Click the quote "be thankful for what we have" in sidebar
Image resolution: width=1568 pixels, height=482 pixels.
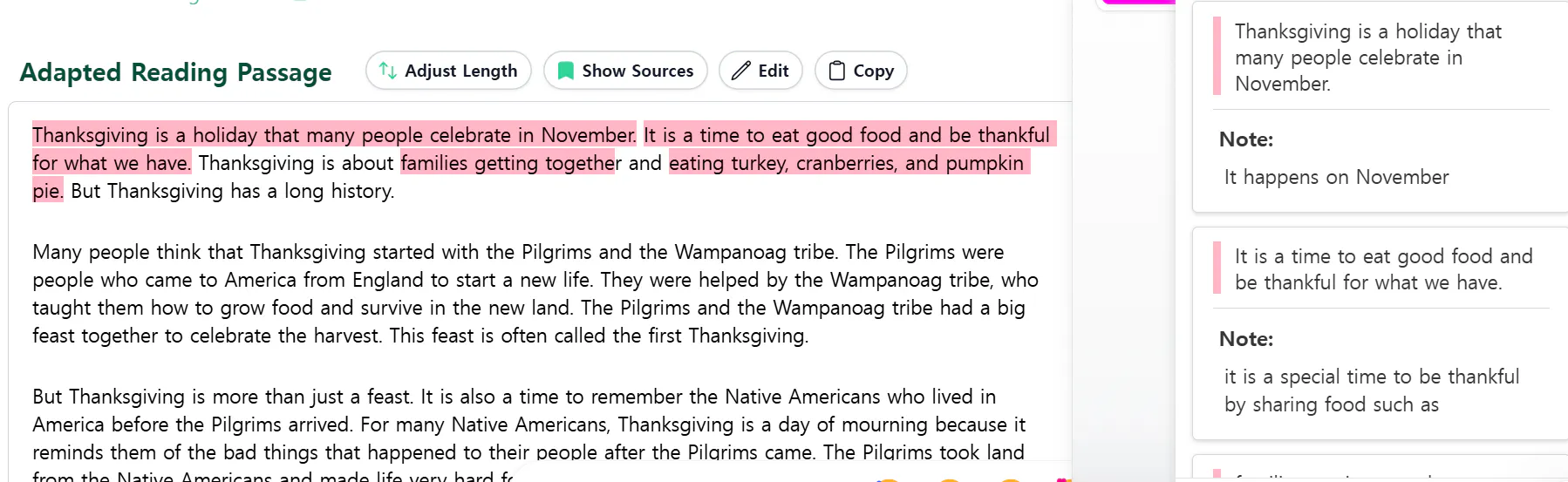[1367, 282]
